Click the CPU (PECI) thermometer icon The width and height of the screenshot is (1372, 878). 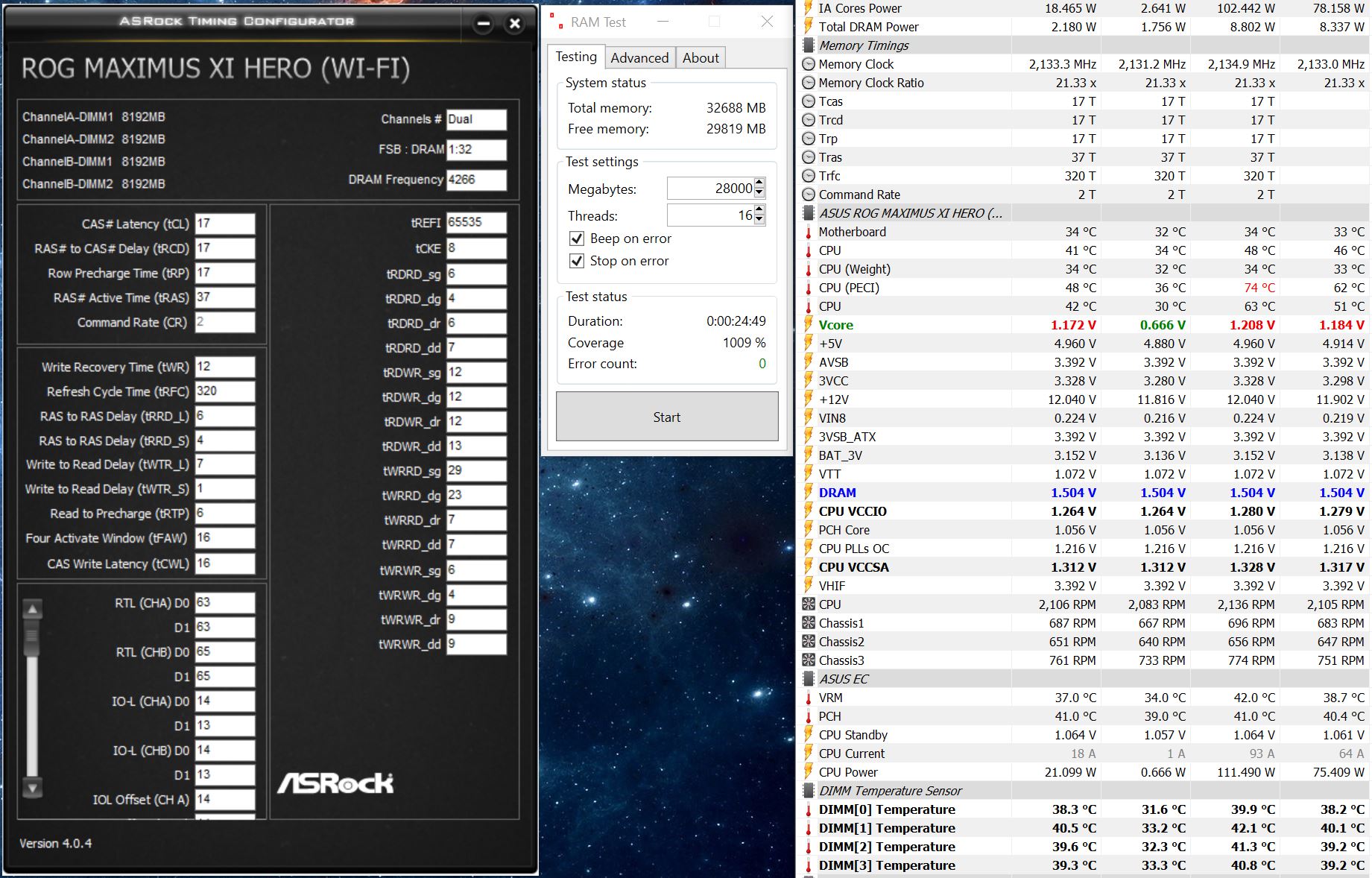coord(809,288)
